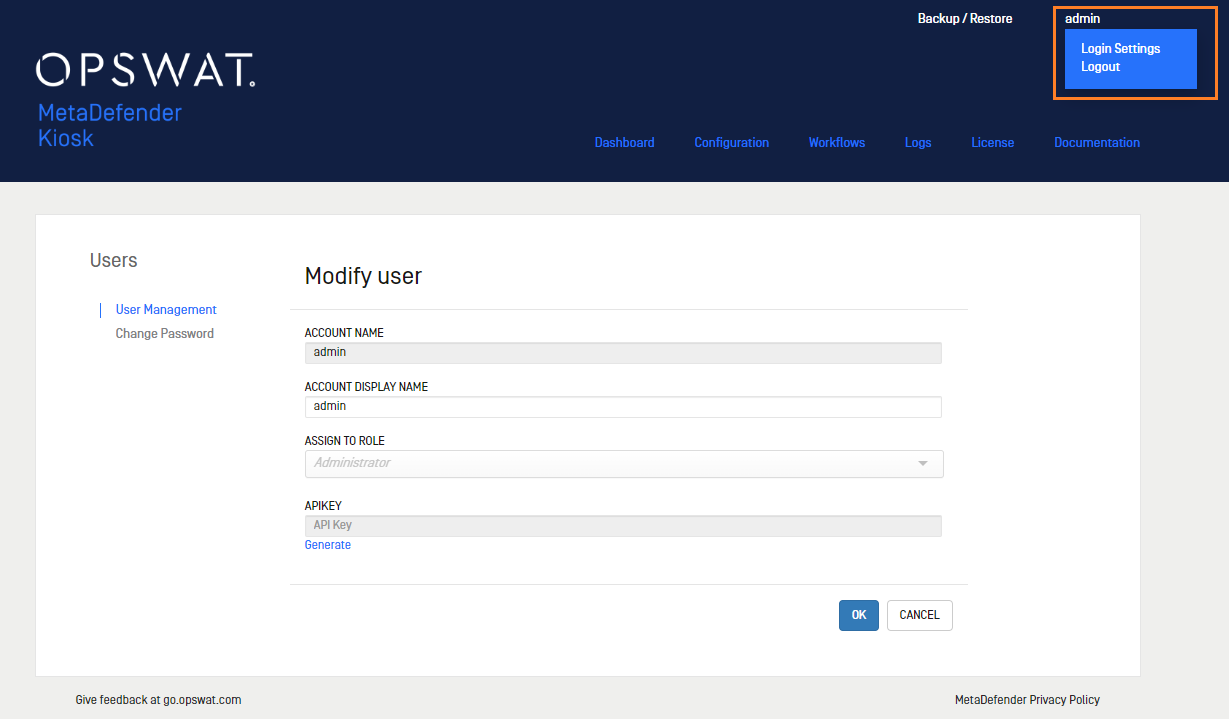
Task: Click the OPSWAT logo
Action: click(145, 70)
